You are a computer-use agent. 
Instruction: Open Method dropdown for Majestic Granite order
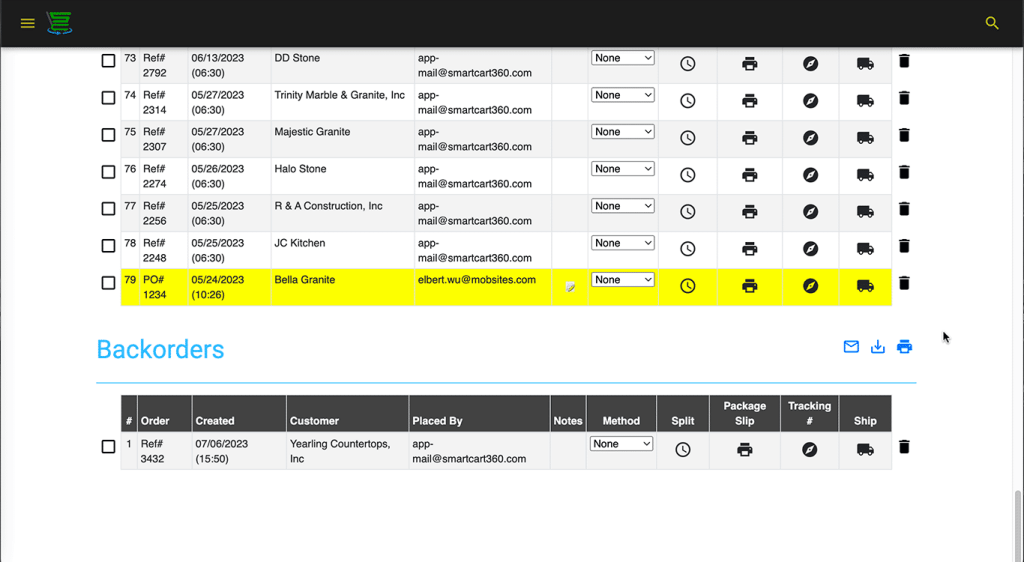pos(622,132)
